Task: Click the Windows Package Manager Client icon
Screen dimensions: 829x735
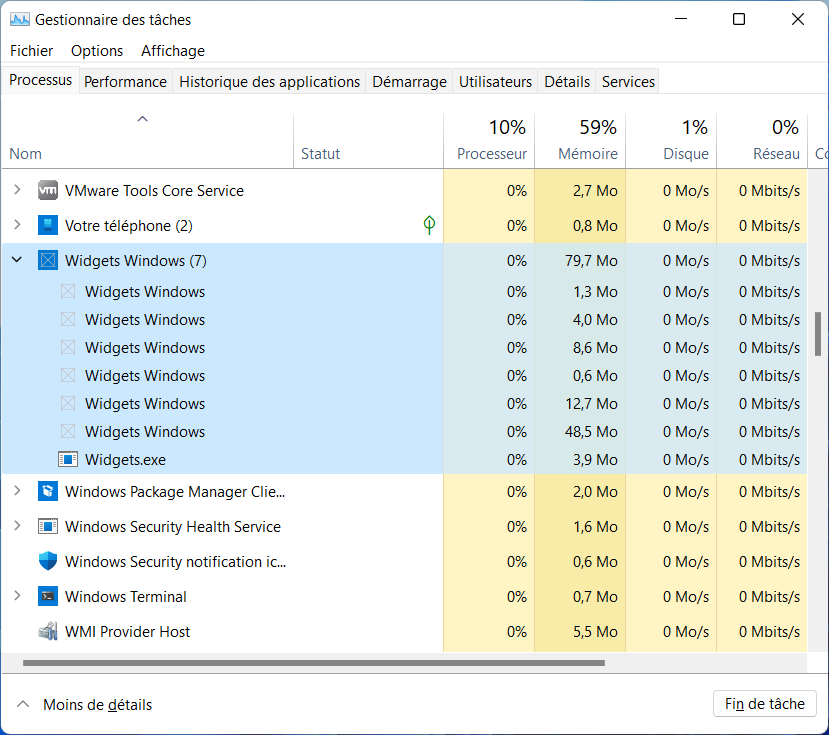Action: pyautogui.click(x=48, y=491)
